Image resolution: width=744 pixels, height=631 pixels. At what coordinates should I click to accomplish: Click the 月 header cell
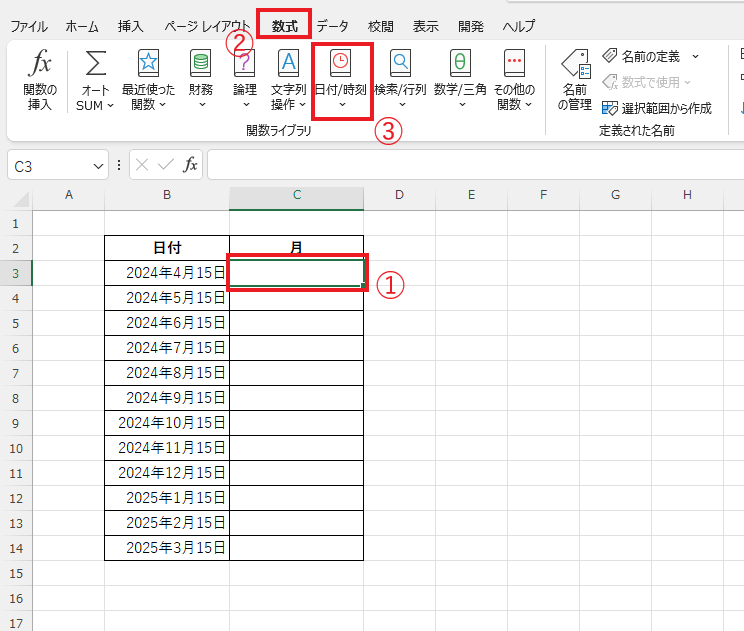coord(297,248)
